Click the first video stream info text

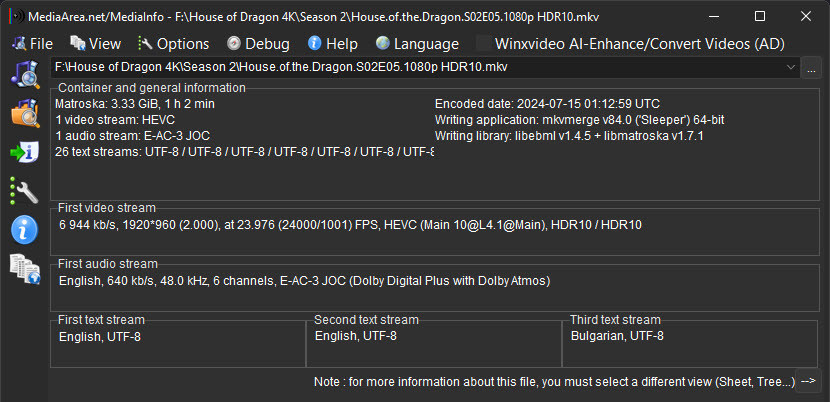click(350, 225)
